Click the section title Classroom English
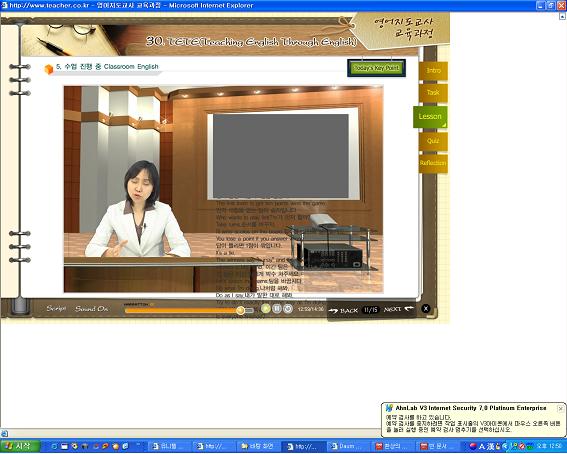 [x=107, y=67]
